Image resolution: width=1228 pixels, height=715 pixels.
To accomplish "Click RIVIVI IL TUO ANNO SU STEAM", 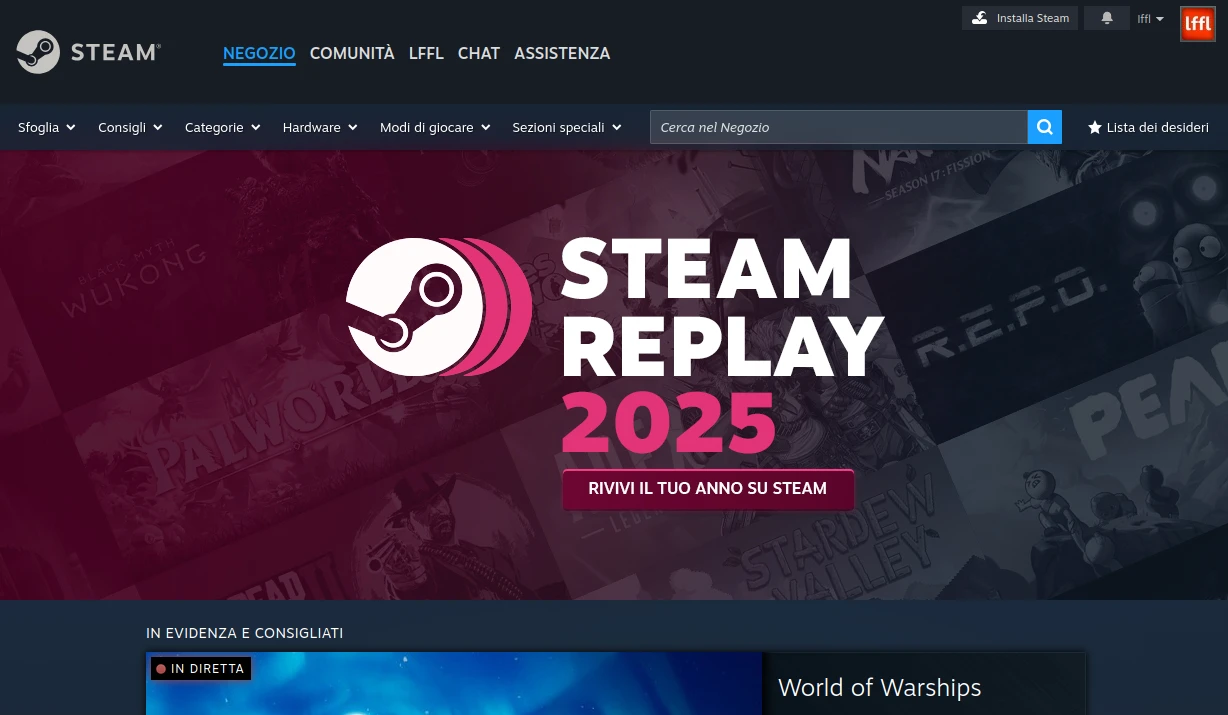I will coord(707,489).
